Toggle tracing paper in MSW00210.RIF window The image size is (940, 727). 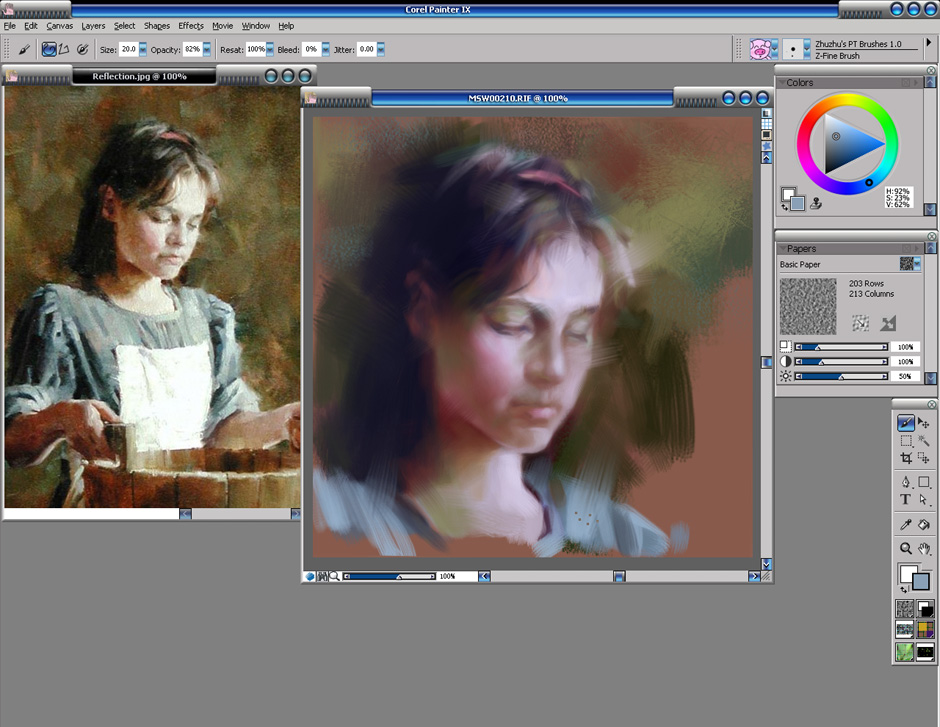767,113
